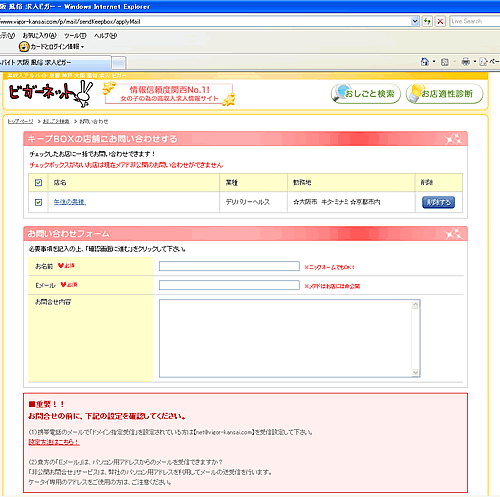Open the ツール(T) menu
This screenshot has width=500, height=497.
pyautogui.click(x=75, y=36)
